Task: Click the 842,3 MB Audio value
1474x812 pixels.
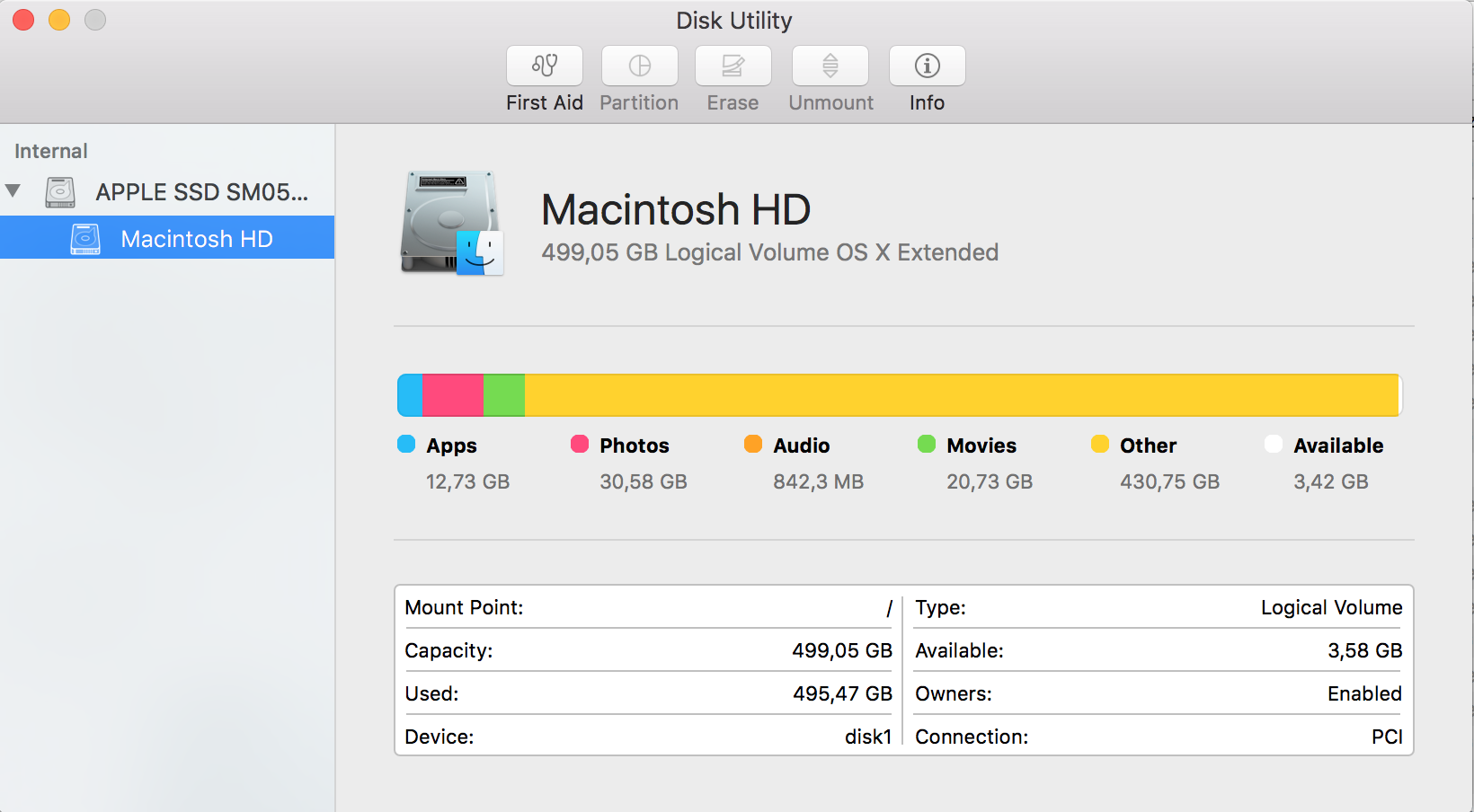Action: coord(818,482)
